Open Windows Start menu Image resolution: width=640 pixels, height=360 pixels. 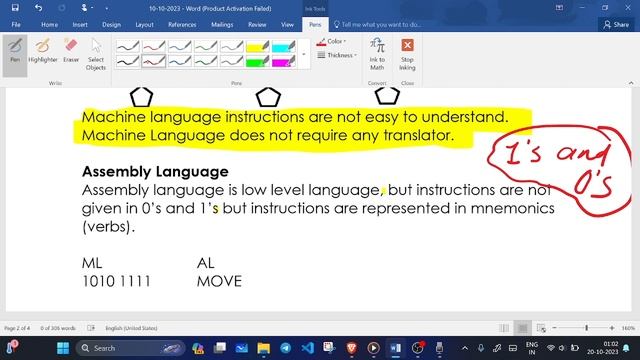click(63, 348)
